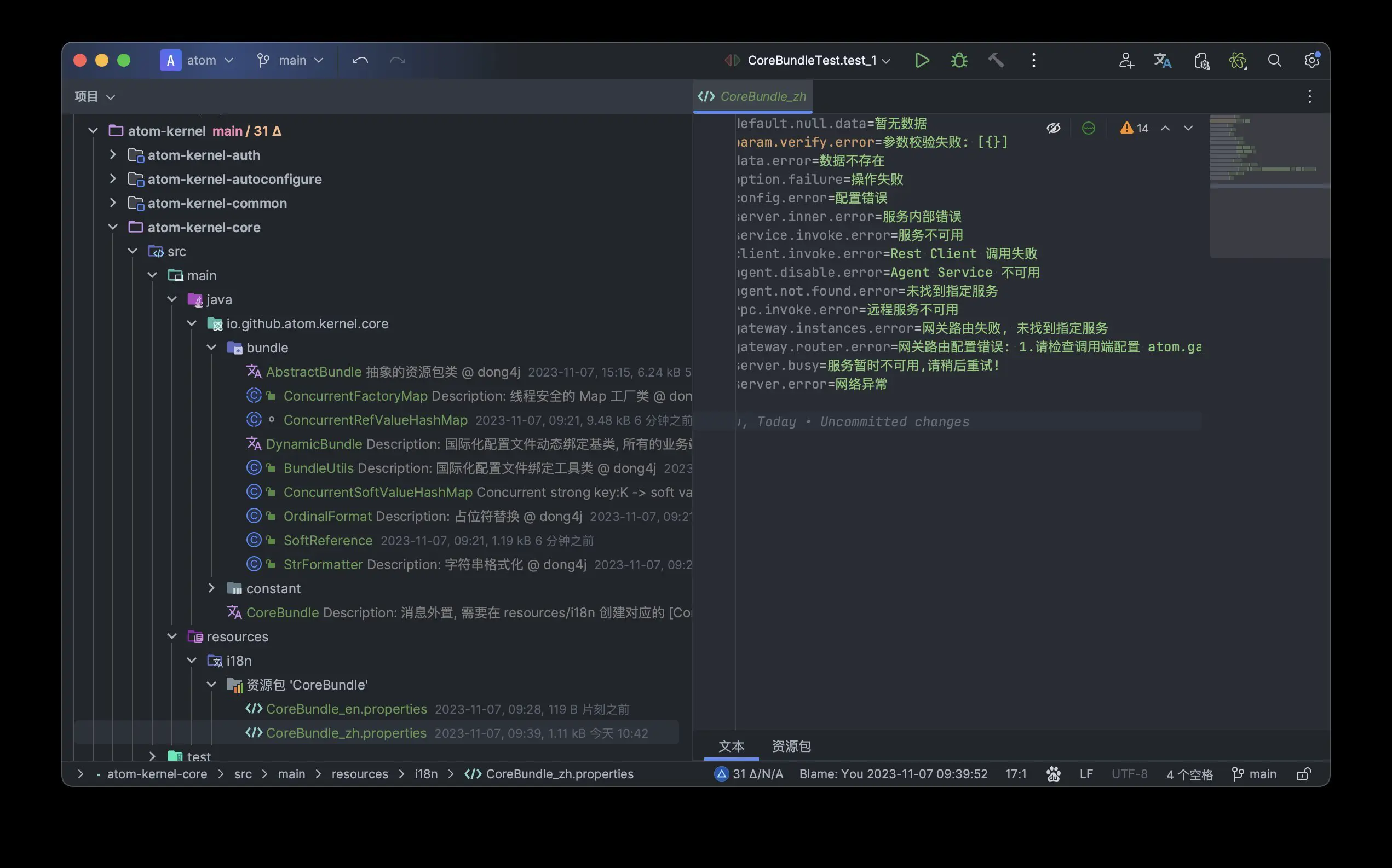Switch to the 资源包 editor tab
This screenshot has width=1392, height=868.
(791, 746)
